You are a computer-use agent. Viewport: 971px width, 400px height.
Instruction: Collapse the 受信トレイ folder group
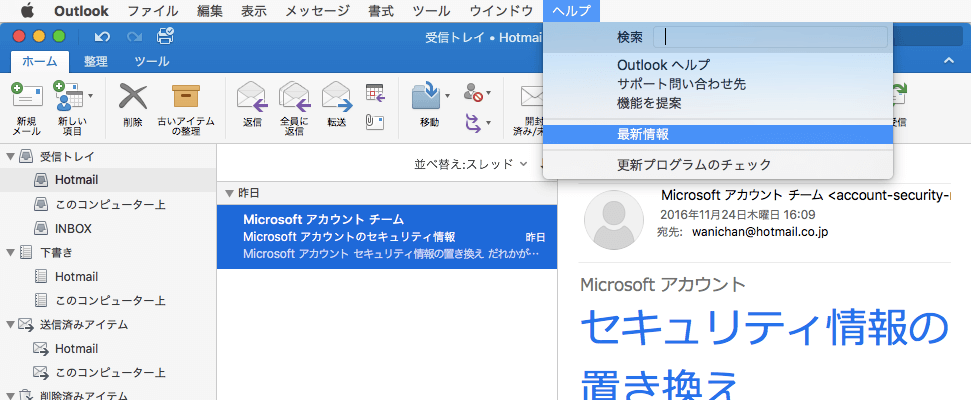click(x=9, y=156)
